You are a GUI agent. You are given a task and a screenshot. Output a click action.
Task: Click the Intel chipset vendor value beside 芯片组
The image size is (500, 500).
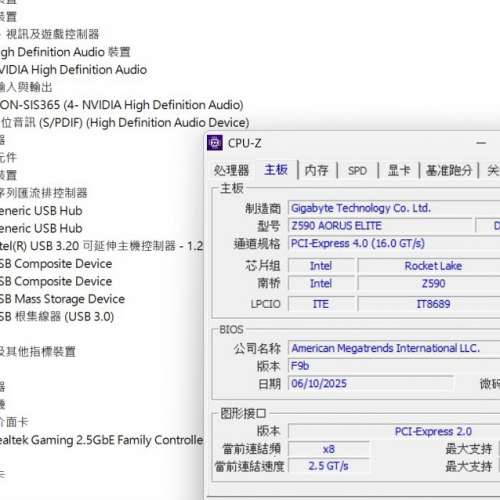coord(321,266)
